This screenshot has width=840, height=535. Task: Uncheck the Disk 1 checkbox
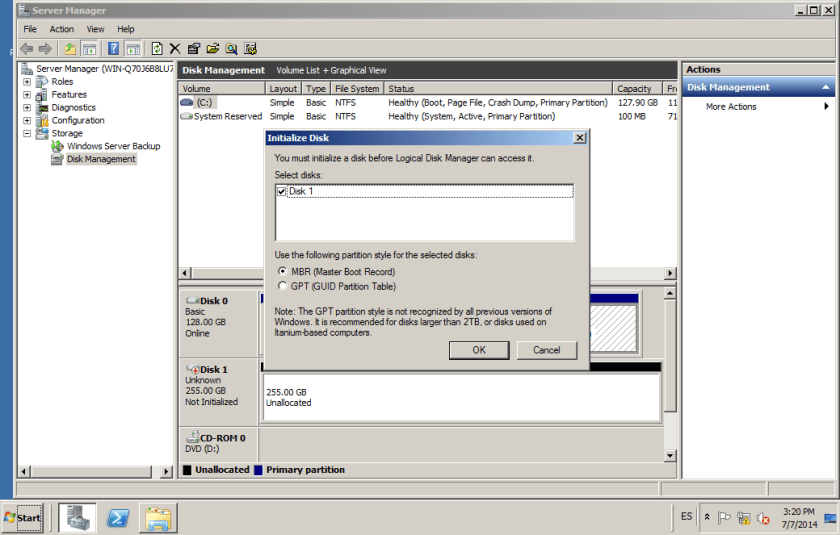click(x=281, y=191)
